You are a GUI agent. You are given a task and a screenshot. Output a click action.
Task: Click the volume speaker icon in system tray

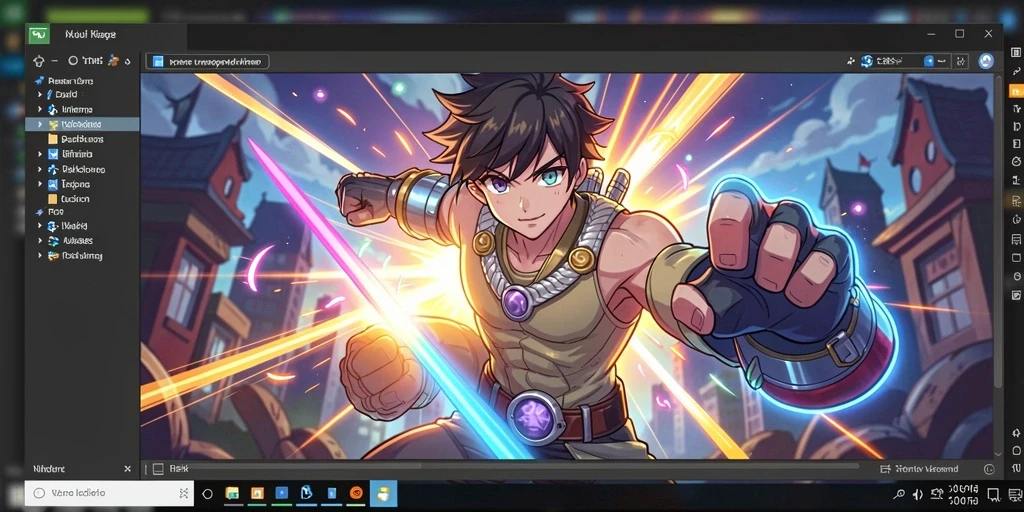point(918,494)
